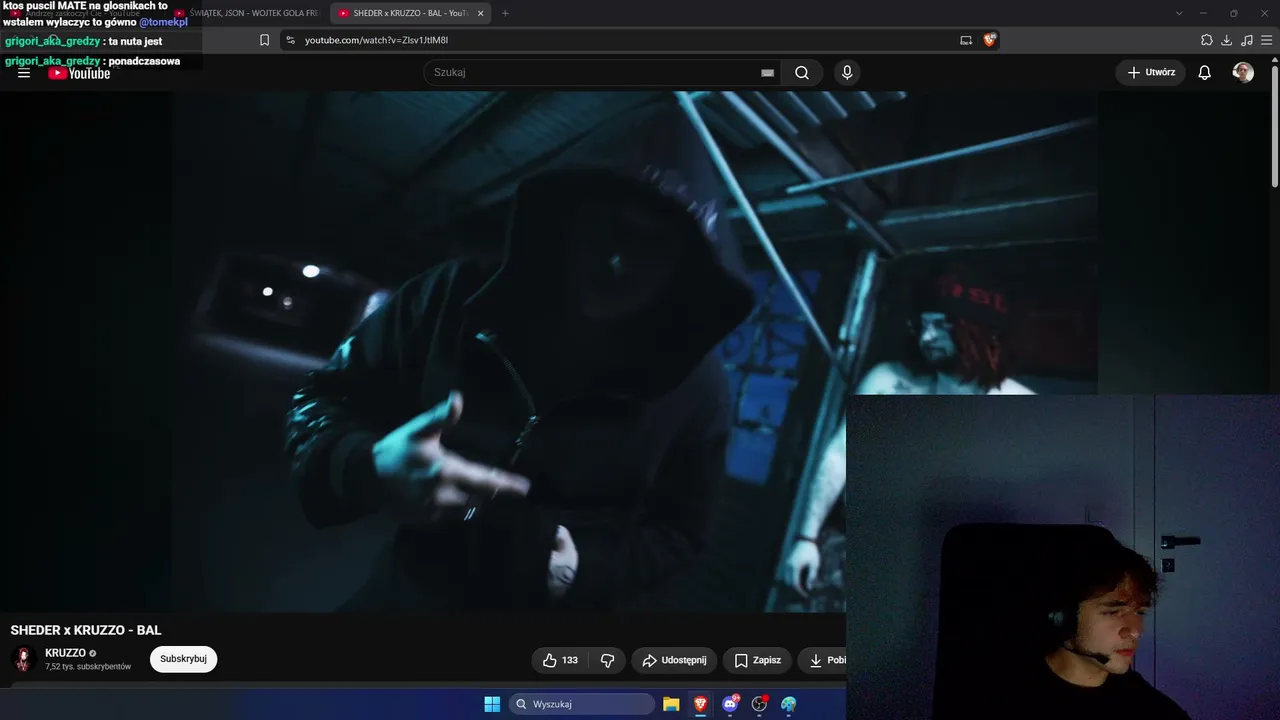Open the browser extensions puzzle icon
1280x720 pixels.
pos(1206,40)
